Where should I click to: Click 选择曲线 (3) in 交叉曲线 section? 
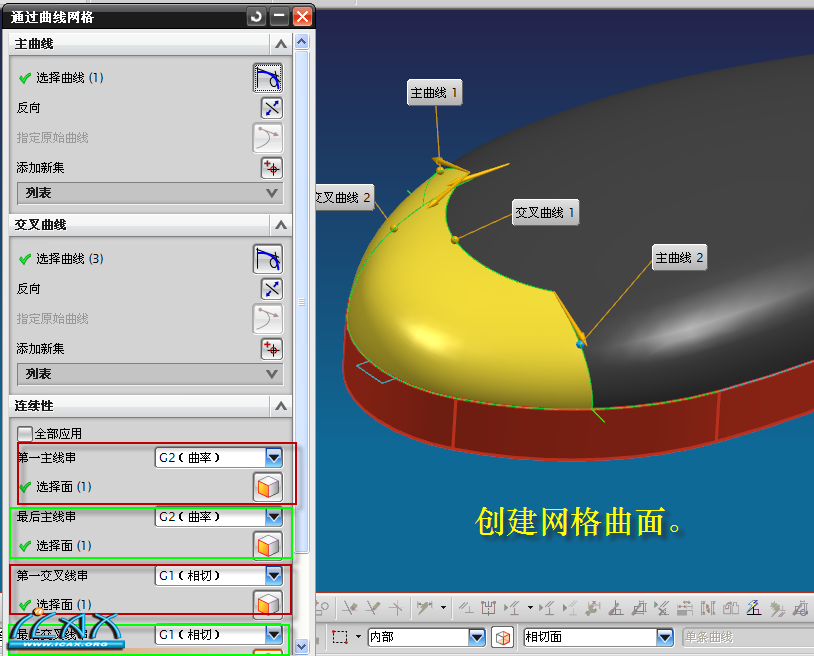click(x=70, y=258)
